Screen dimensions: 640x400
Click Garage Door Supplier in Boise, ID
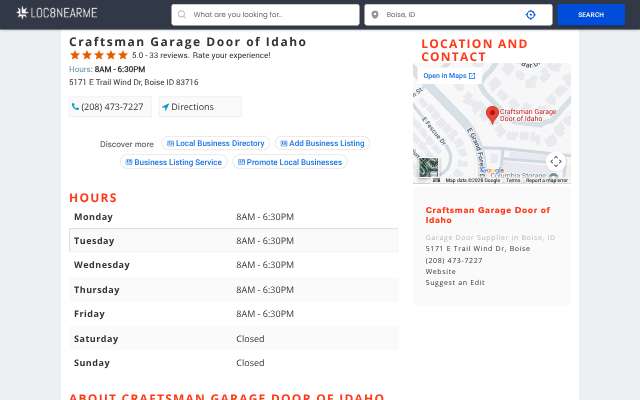490,238
